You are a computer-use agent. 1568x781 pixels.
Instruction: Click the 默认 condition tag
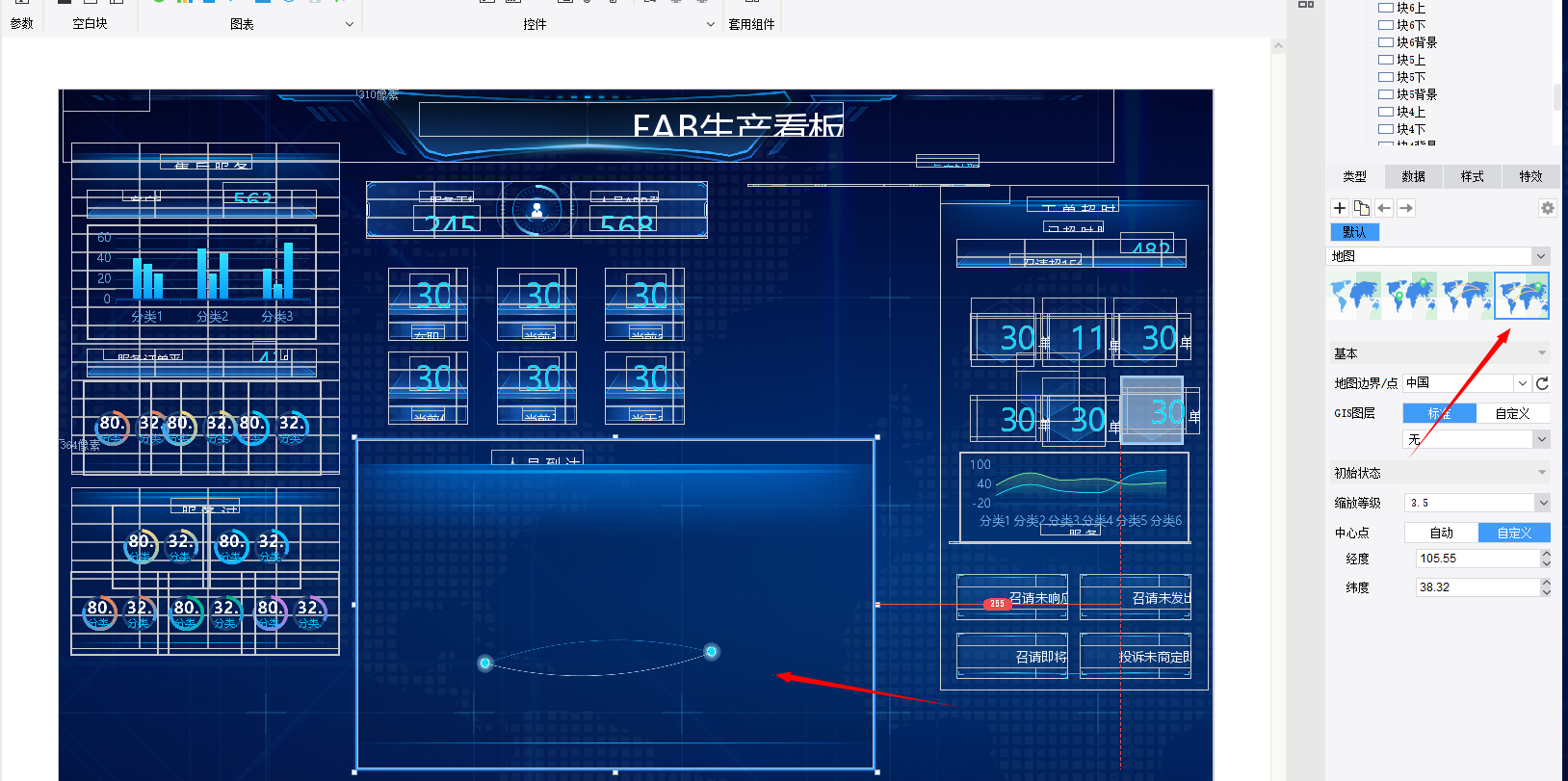(x=1354, y=232)
